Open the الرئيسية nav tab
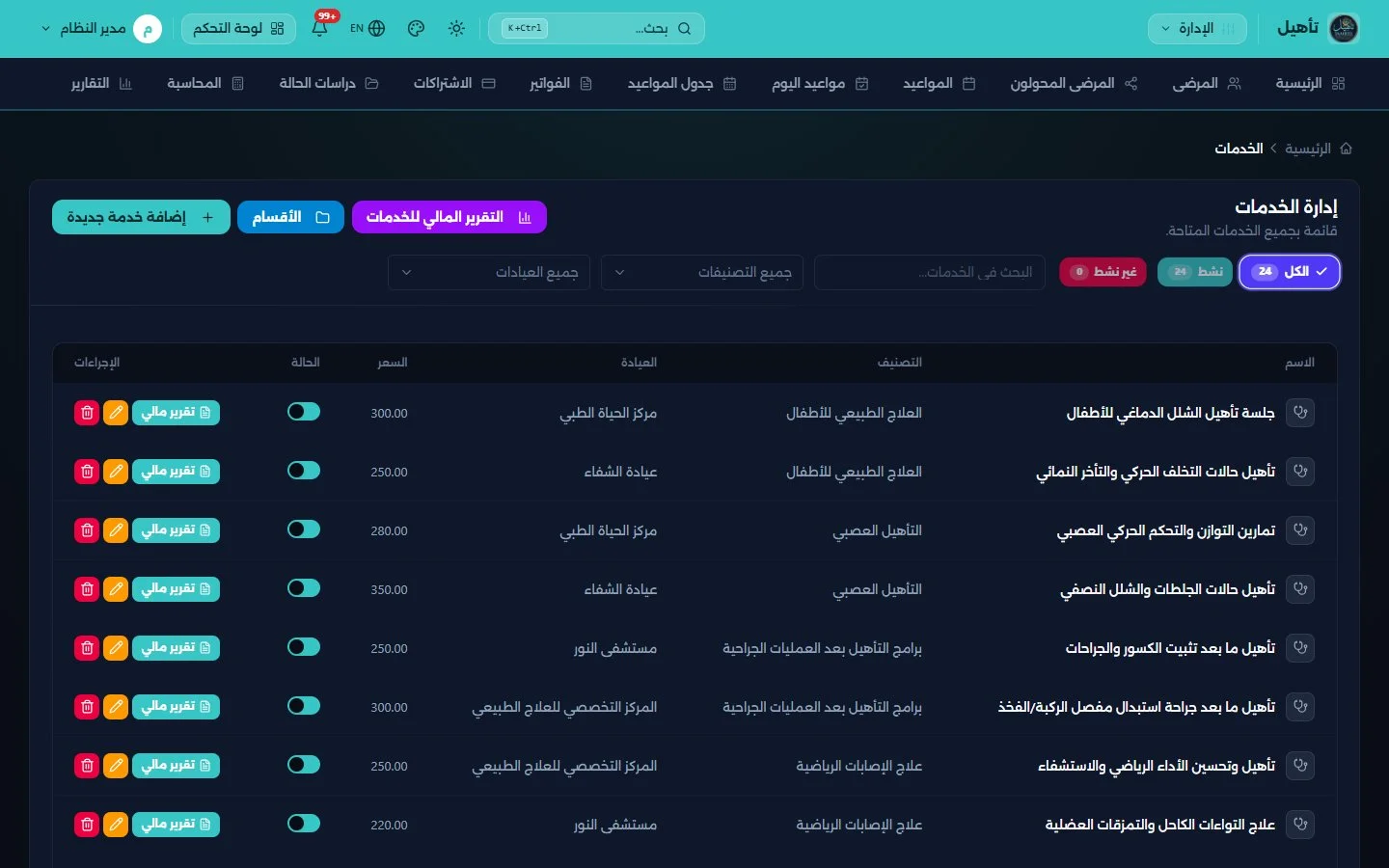The height and width of the screenshot is (868, 1389). pyautogui.click(x=1310, y=84)
